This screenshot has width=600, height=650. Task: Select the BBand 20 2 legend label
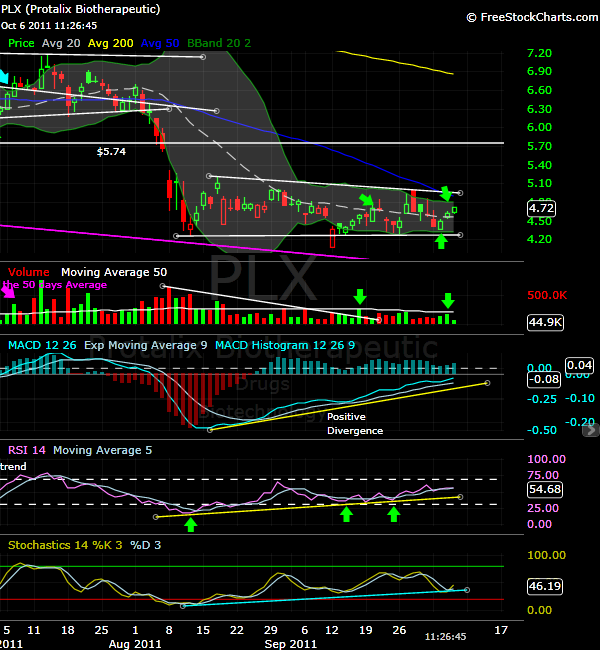point(219,43)
